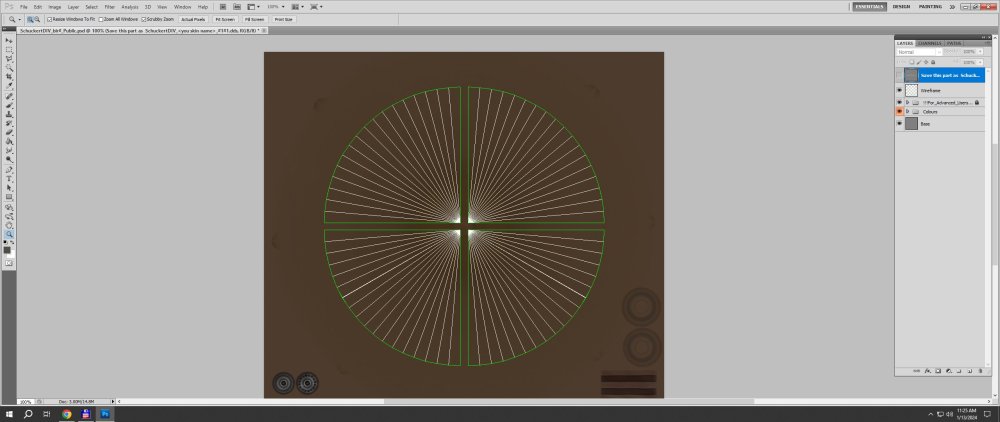The height and width of the screenshot is (422, 1000).
Task: Click the Fit Screen button
Action: (x=223, y=19)
